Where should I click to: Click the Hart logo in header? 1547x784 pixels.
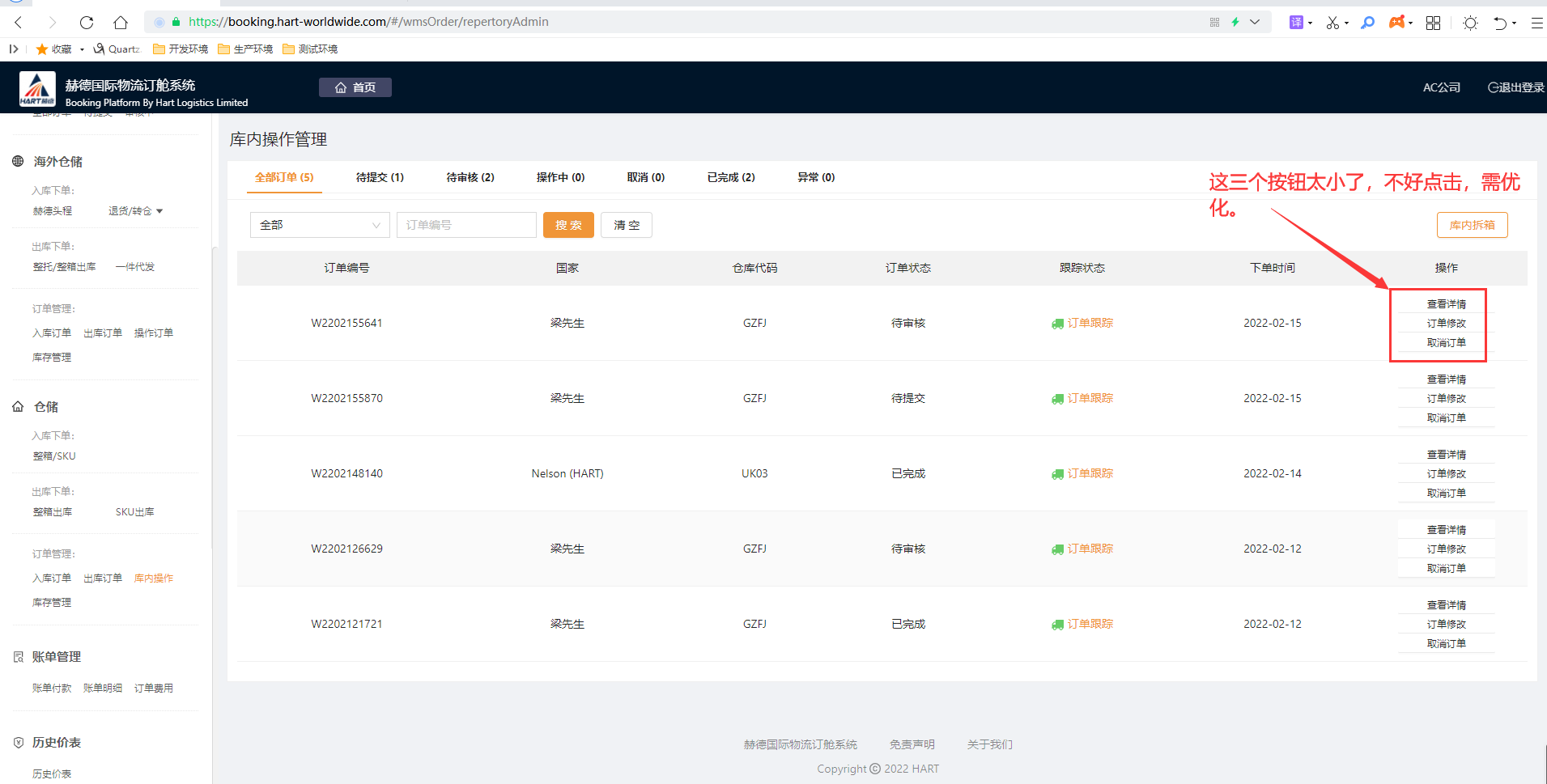(x=37, y=89)
